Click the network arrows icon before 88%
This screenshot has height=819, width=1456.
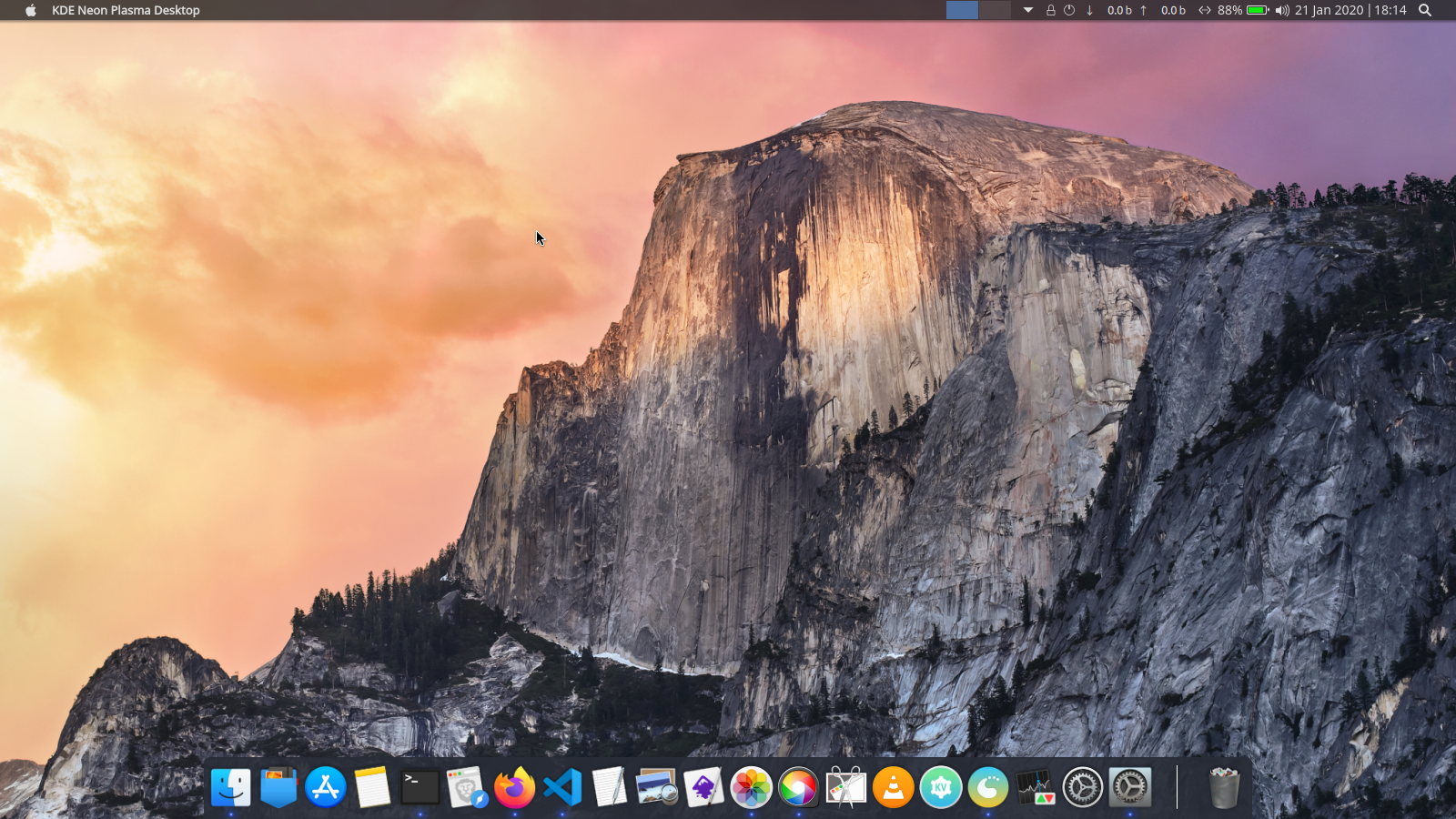click(1204, 10)
